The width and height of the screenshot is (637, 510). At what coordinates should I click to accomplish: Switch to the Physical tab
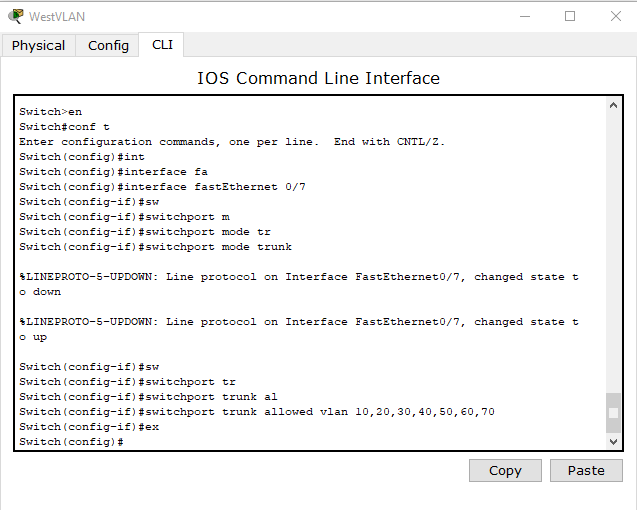(38, 45)
